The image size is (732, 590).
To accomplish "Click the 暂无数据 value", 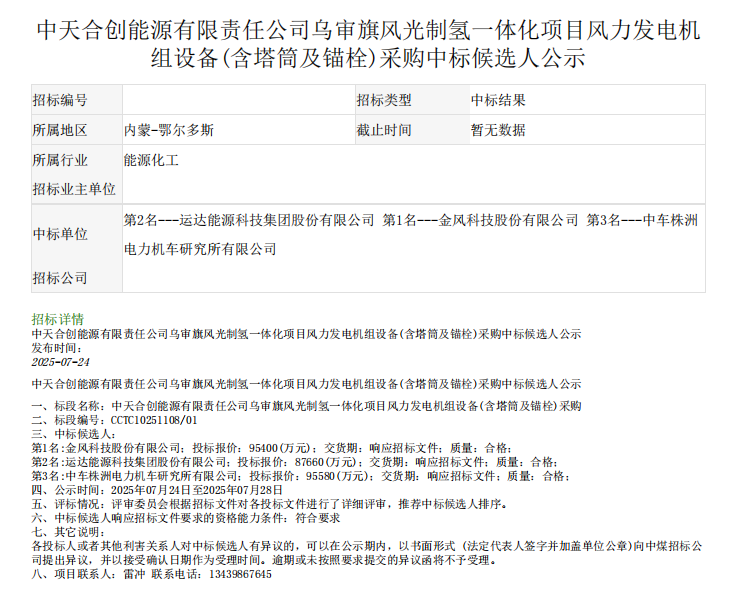I will (498, 130).
